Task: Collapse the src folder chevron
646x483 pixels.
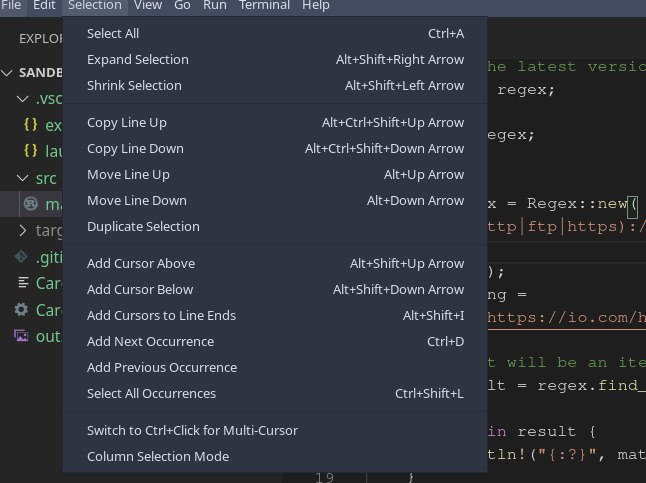Action: click(x=22, y=178)
